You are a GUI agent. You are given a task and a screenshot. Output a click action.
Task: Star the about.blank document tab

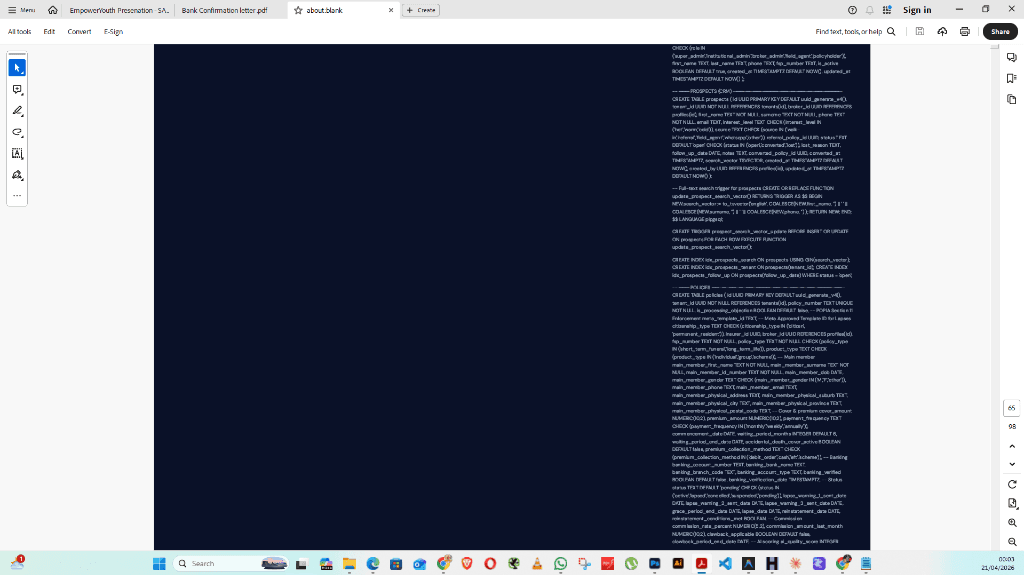click(x=298, y=10)
